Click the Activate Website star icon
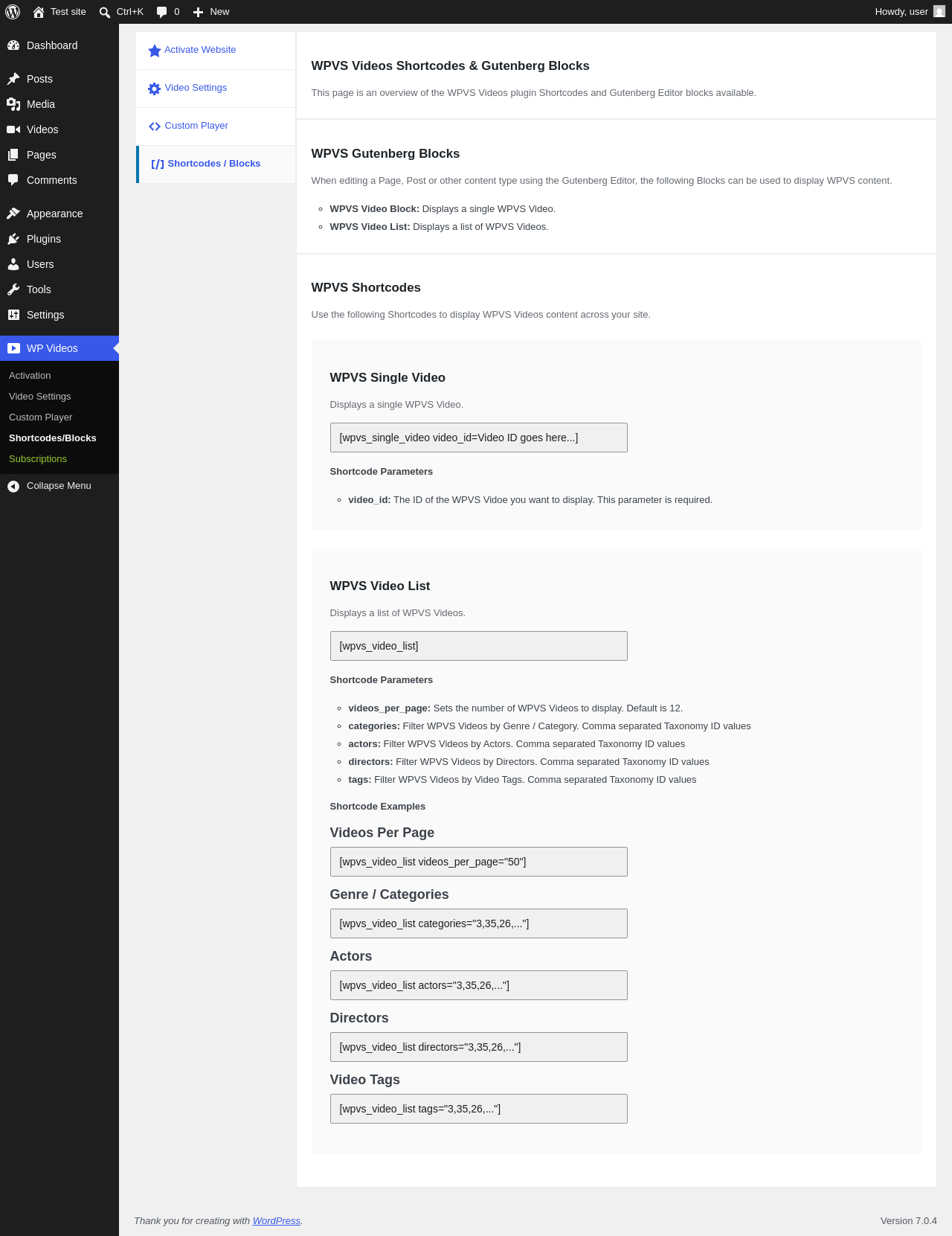 point(155,51)
